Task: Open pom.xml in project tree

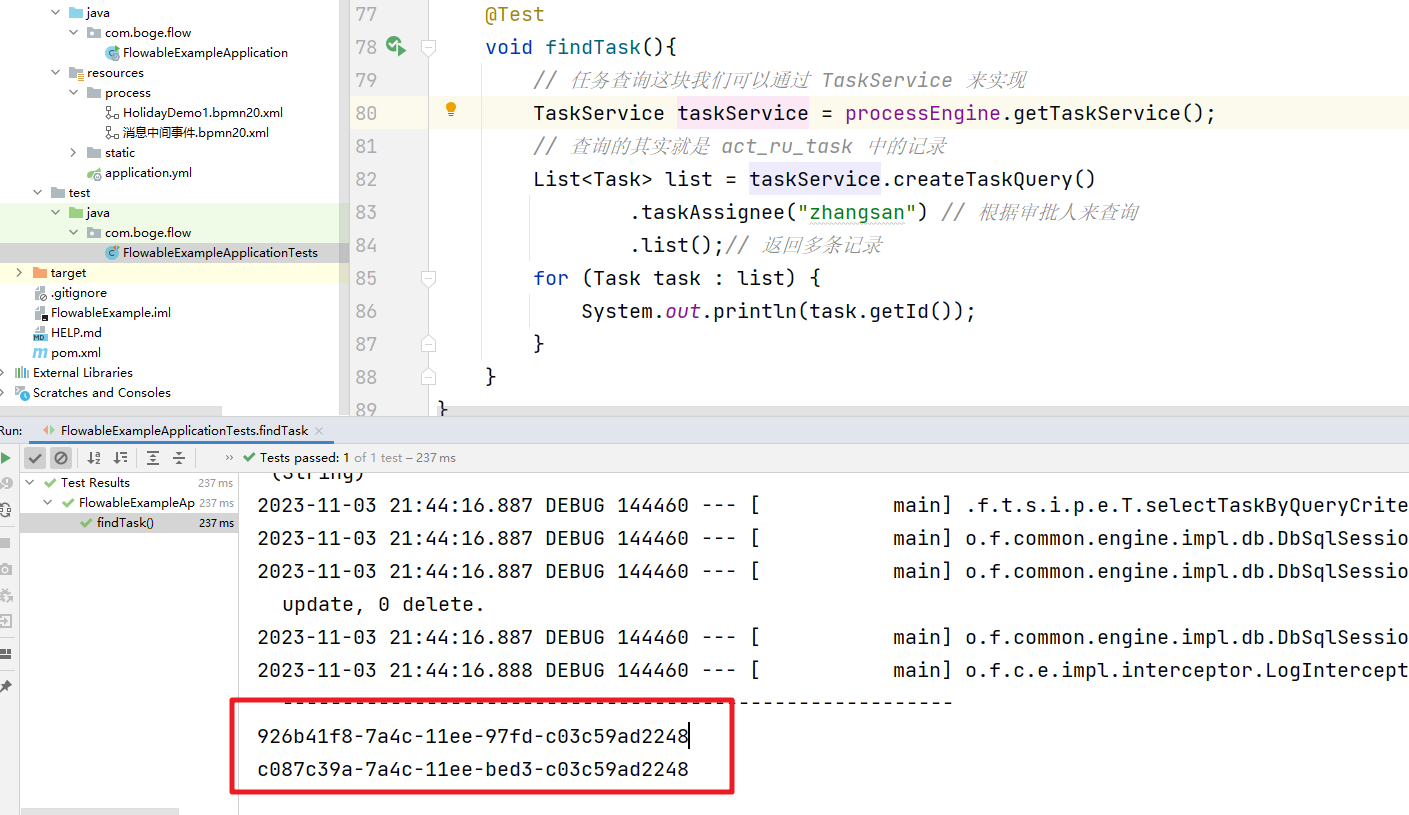Action: [76, 353]
